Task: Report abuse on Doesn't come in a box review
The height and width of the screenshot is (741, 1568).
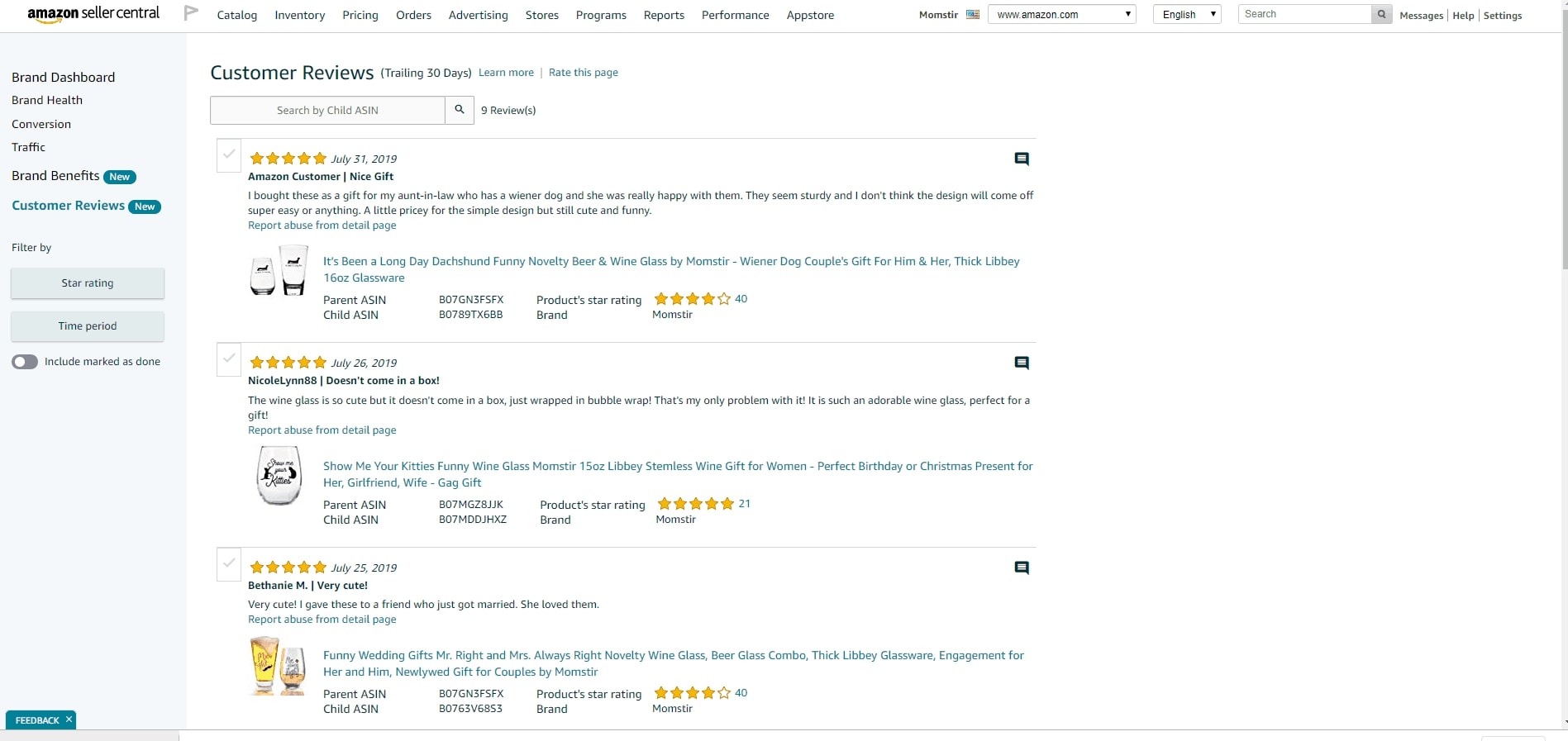Action: click(322, 430)
